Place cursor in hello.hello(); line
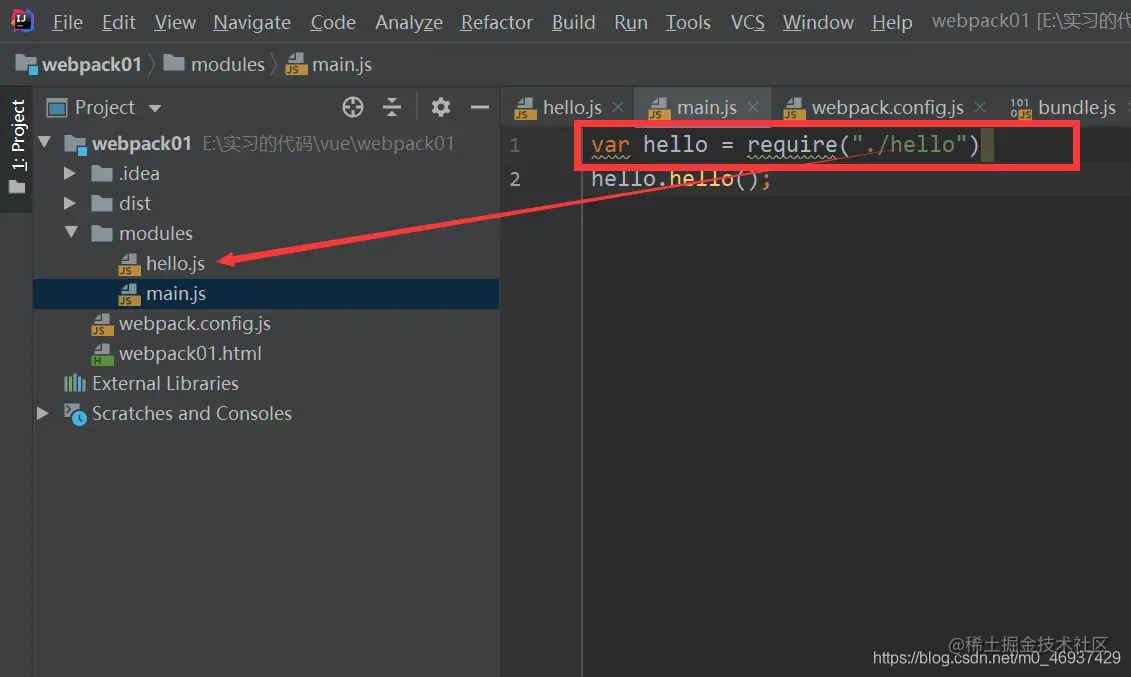This screenshot has height=677, width=1131. (680, 179)
